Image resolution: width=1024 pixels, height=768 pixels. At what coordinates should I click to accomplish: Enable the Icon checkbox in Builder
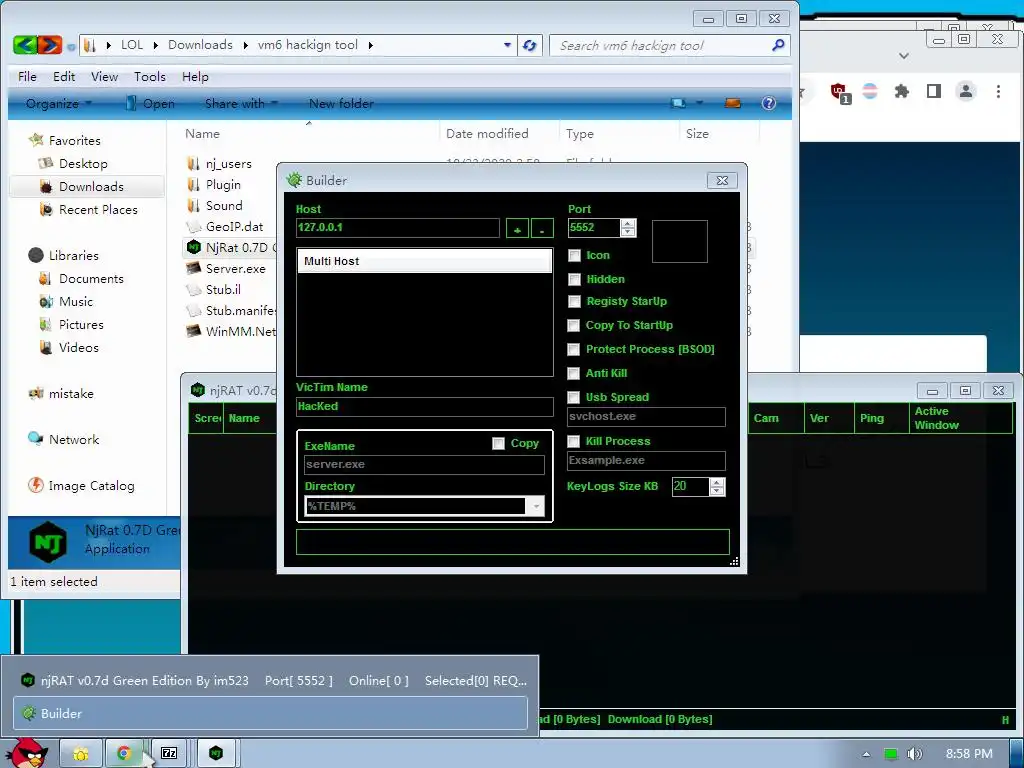click(x=574, y=255)
